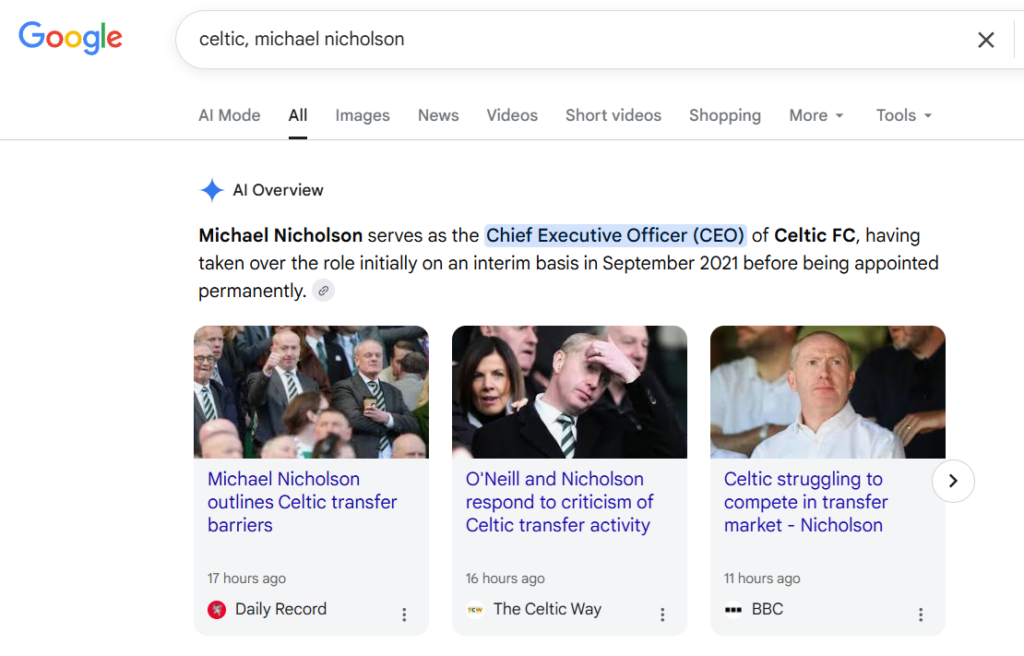Click the BBC source name

[767, 609]
